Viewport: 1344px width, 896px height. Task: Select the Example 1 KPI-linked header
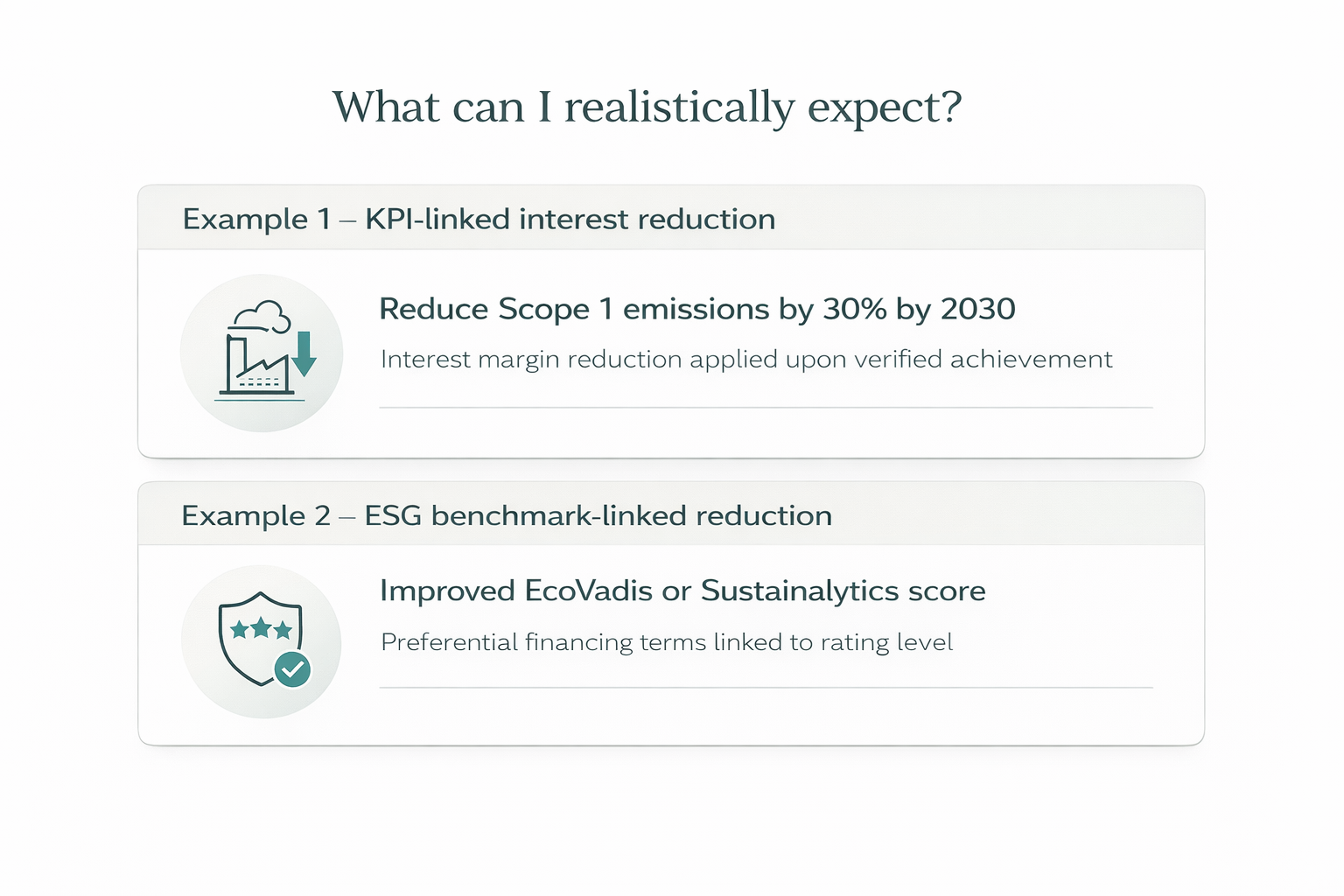[x=479, y=219]
